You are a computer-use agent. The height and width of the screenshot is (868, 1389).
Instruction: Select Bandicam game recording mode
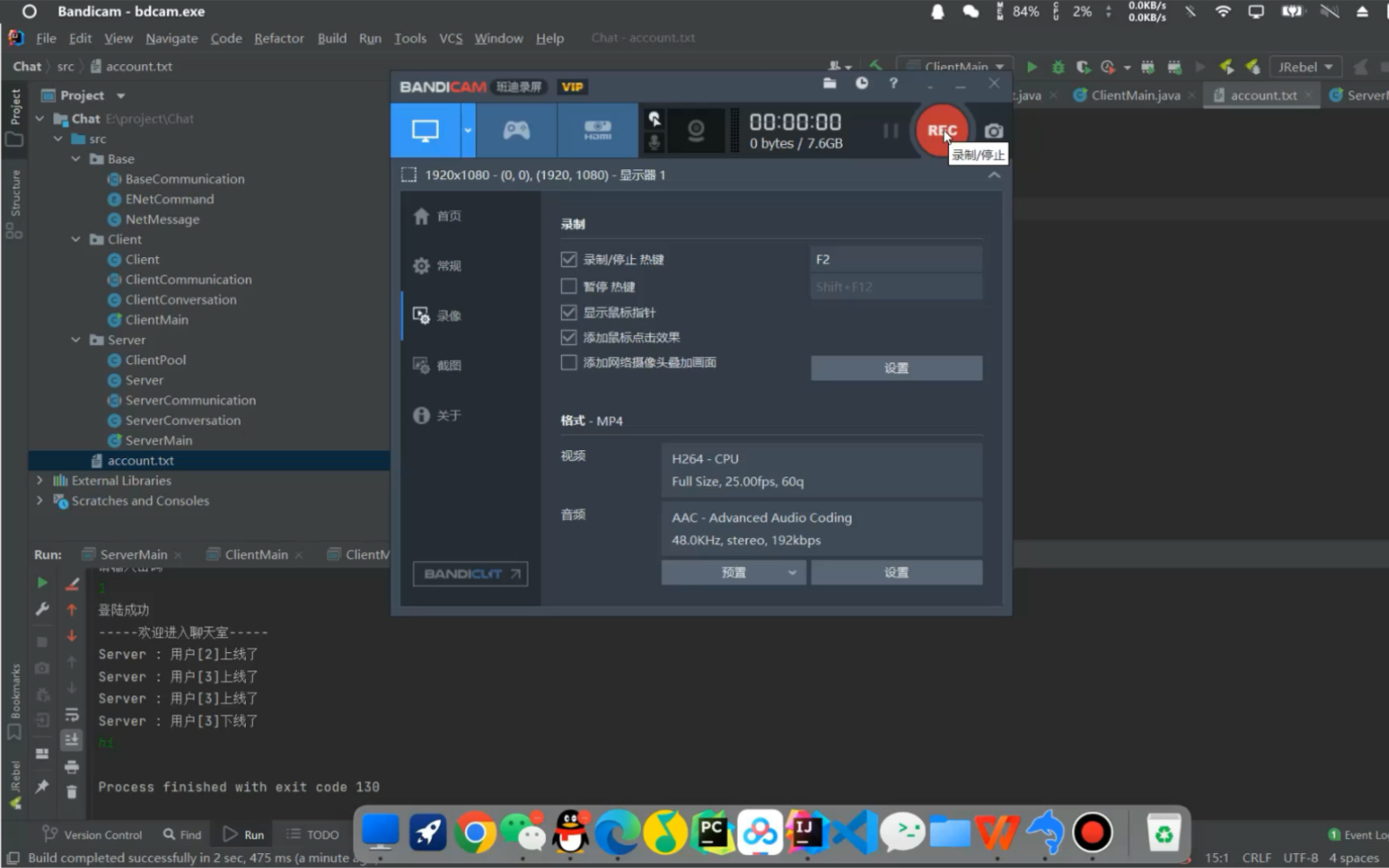516,131
